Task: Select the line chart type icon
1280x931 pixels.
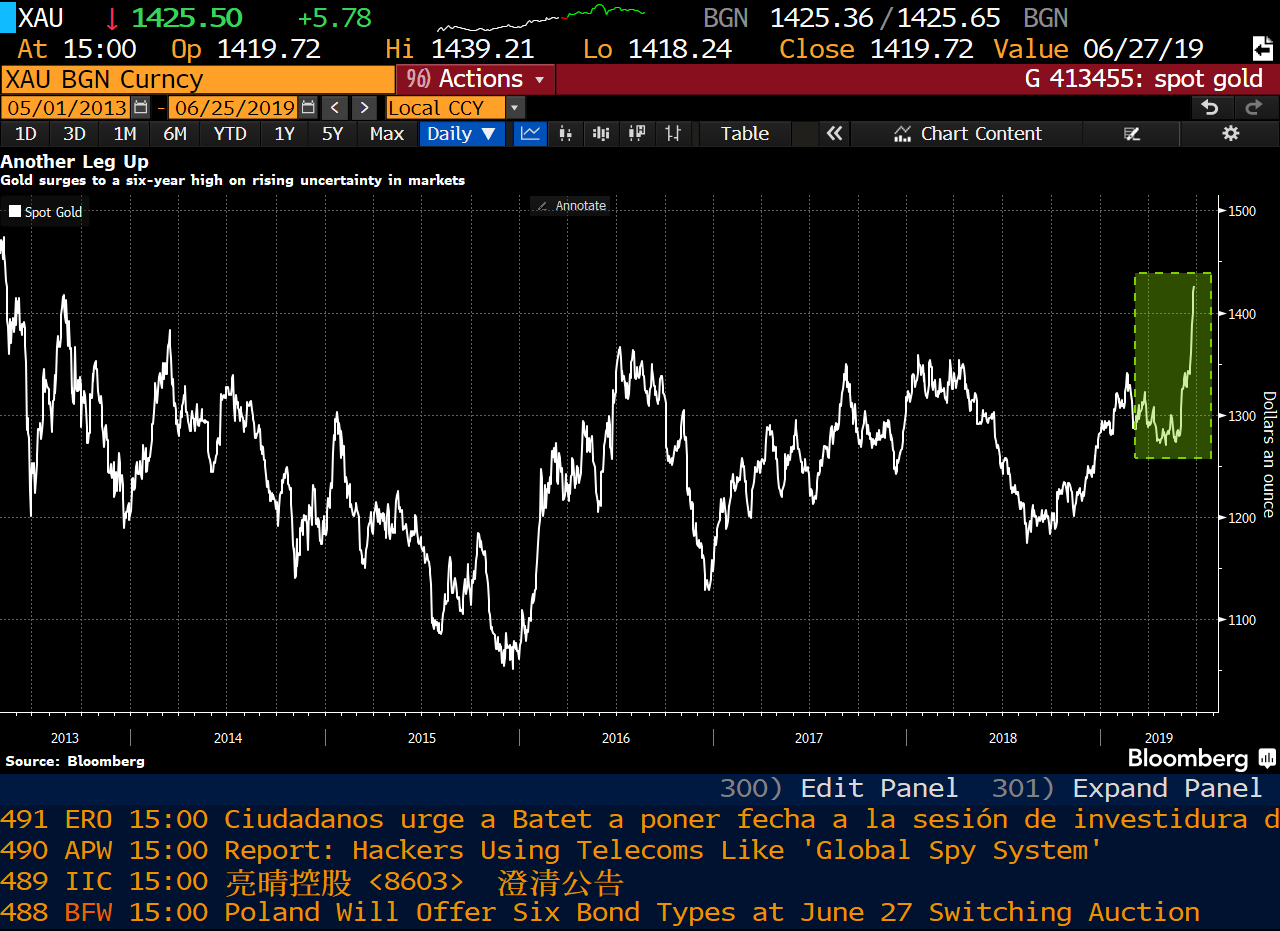Action: pyautogui.click(x=531, y=134)
